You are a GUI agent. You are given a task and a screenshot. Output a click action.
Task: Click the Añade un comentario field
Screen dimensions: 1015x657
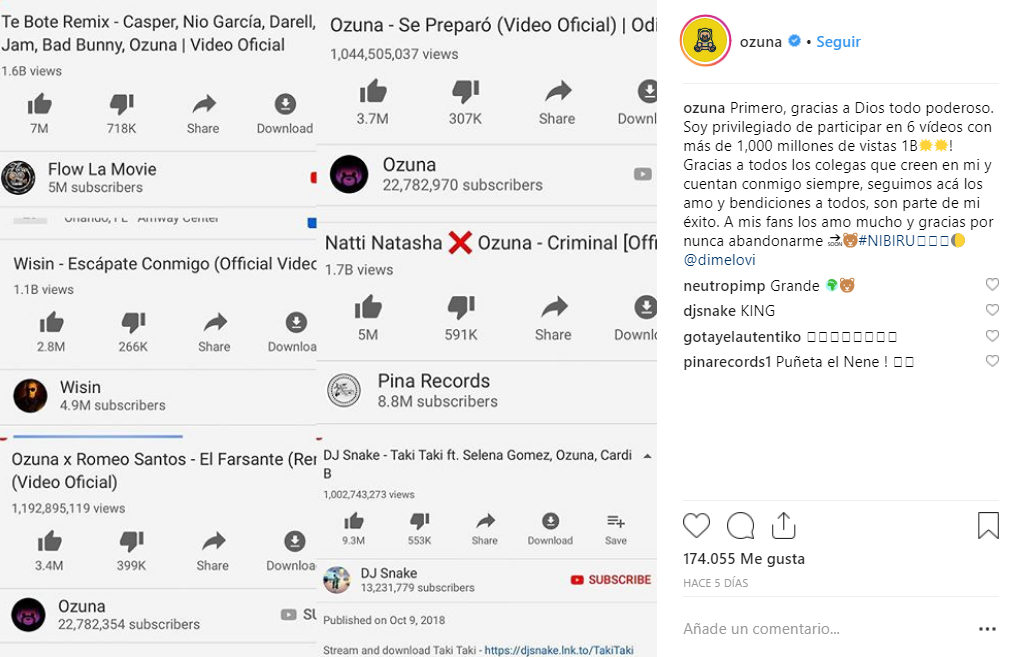(x=761, y=629)
